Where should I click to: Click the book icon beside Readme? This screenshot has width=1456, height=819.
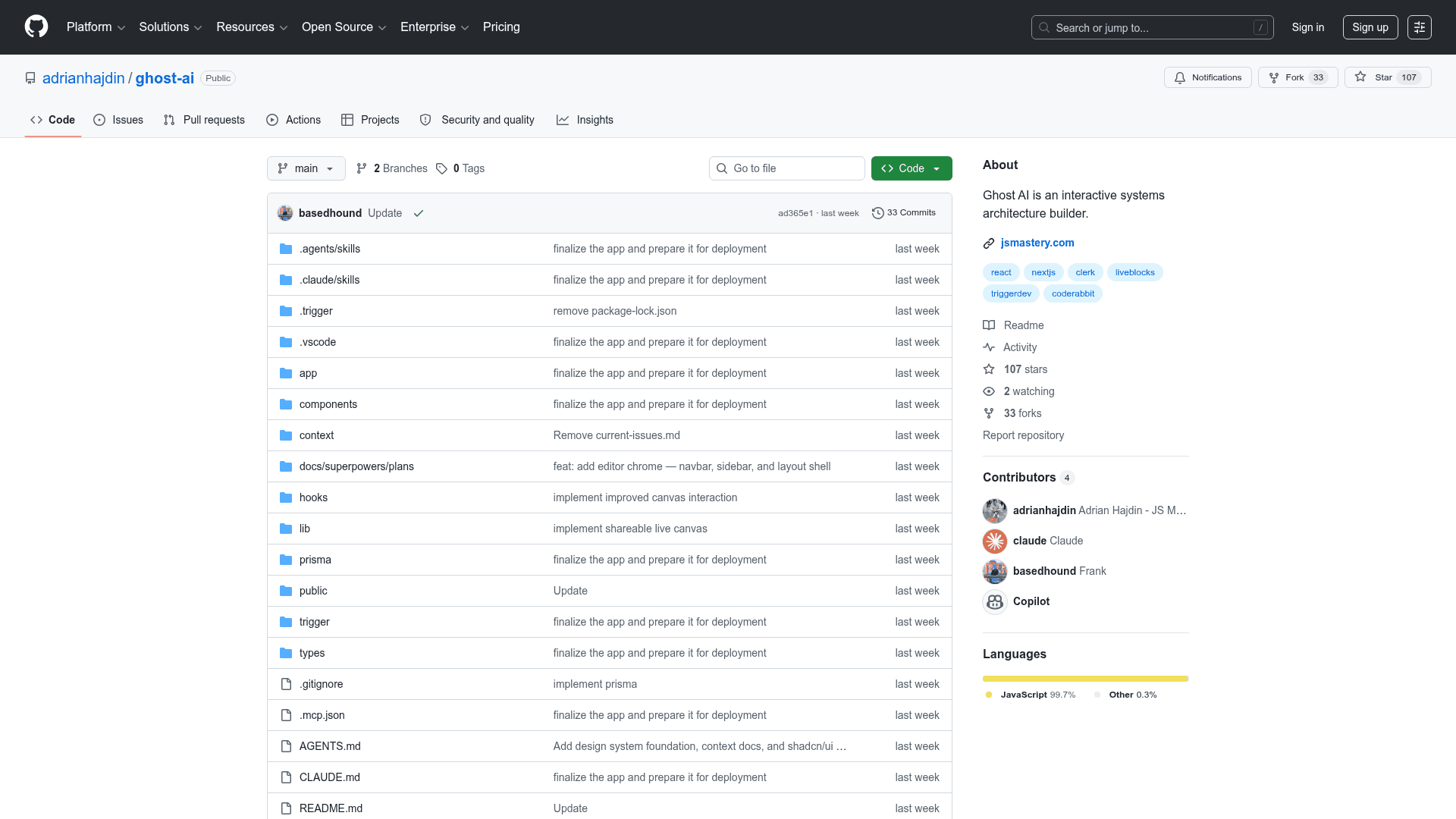989,325
